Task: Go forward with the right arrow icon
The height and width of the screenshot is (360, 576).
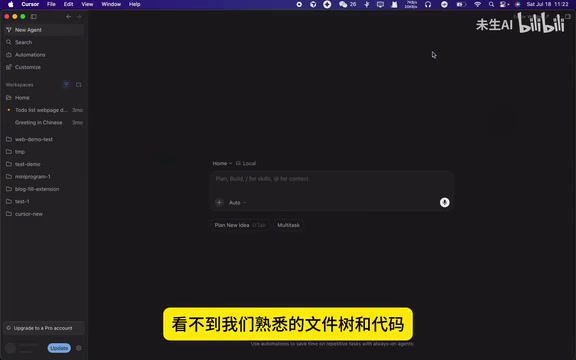Action: coord(79,17)
